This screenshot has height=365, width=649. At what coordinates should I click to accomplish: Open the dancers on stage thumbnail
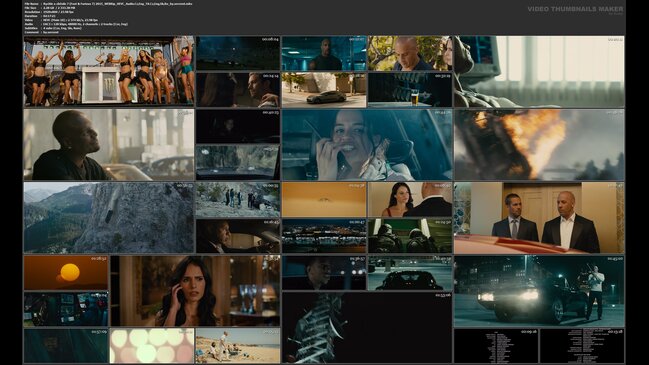pyautogui.click(x=109, y=71)
